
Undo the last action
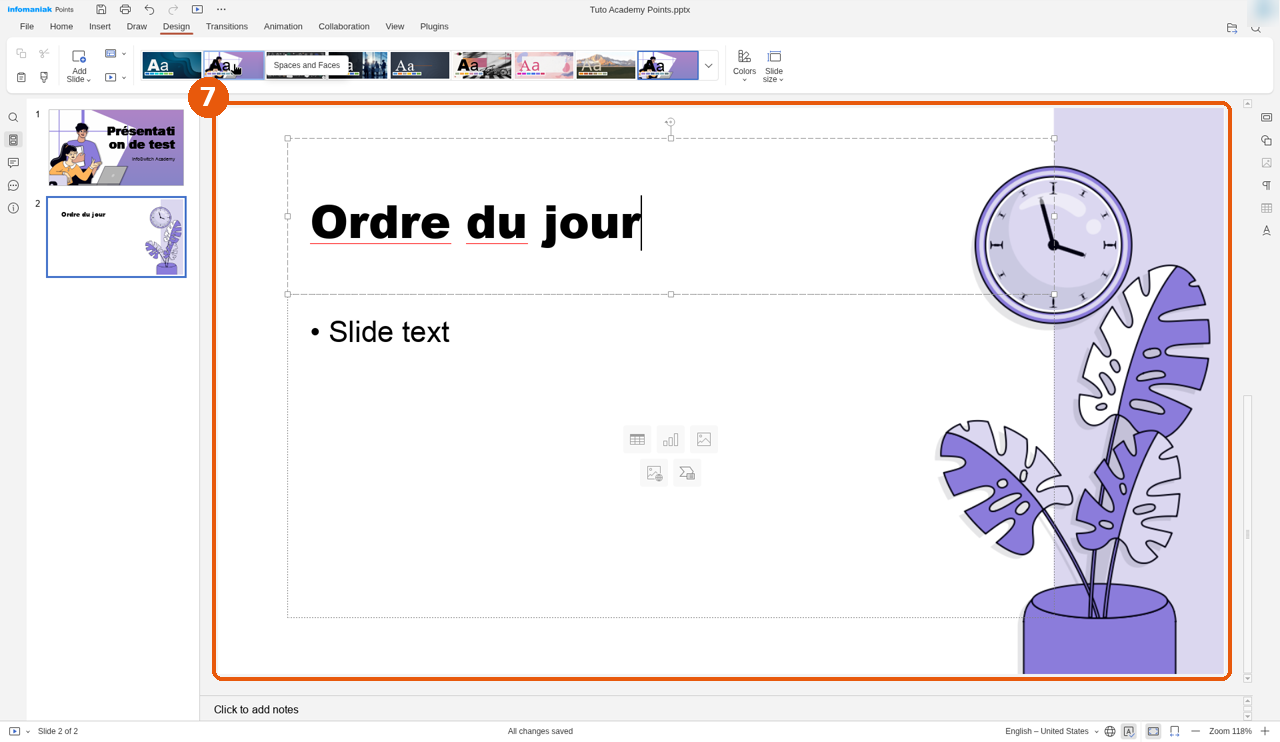(149, 9)
